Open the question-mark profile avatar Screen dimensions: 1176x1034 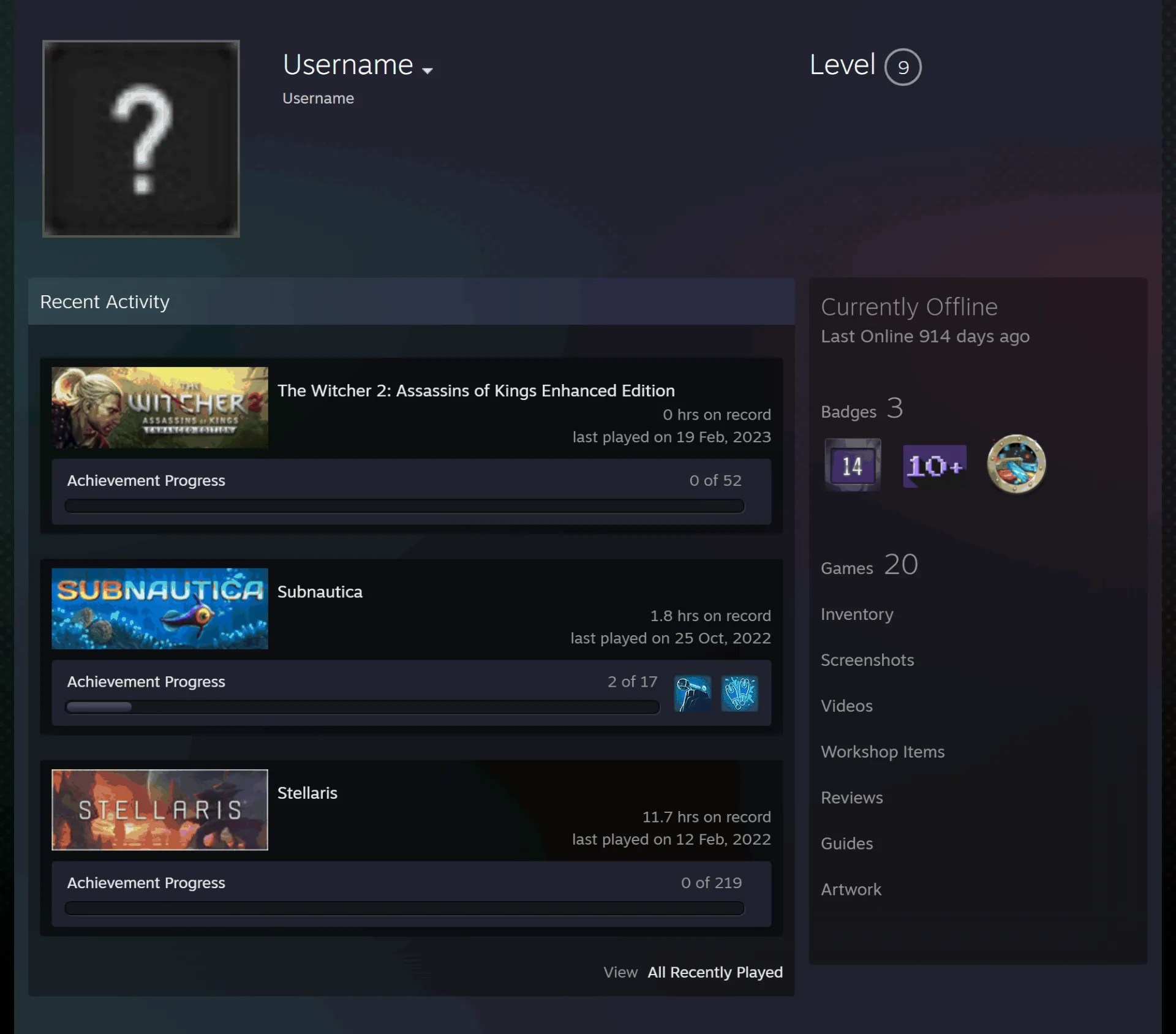141,138
